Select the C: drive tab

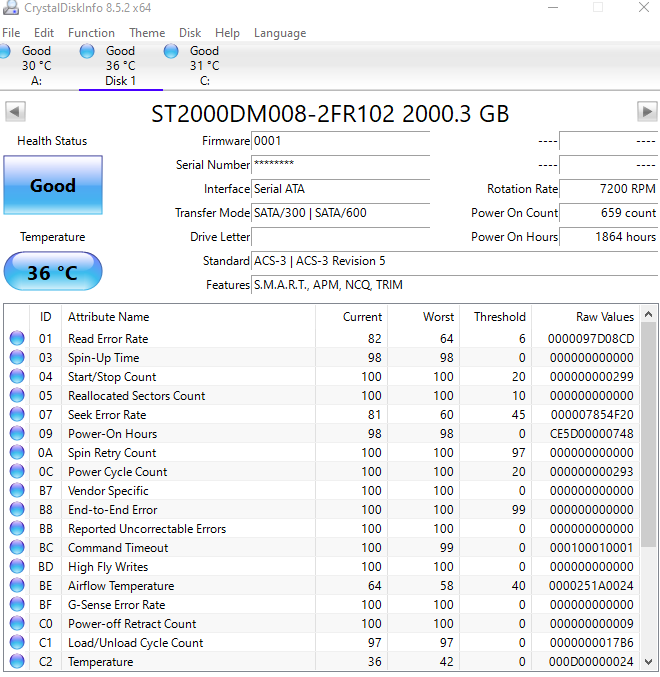(x=205, y=66)
